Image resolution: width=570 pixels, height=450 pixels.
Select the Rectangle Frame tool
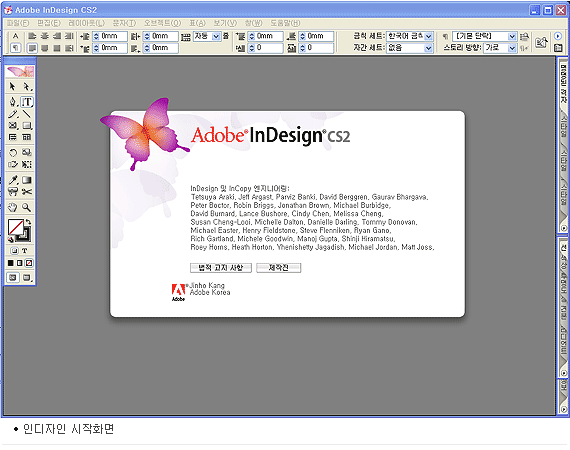pyautogui.click(x=13, y=126)
